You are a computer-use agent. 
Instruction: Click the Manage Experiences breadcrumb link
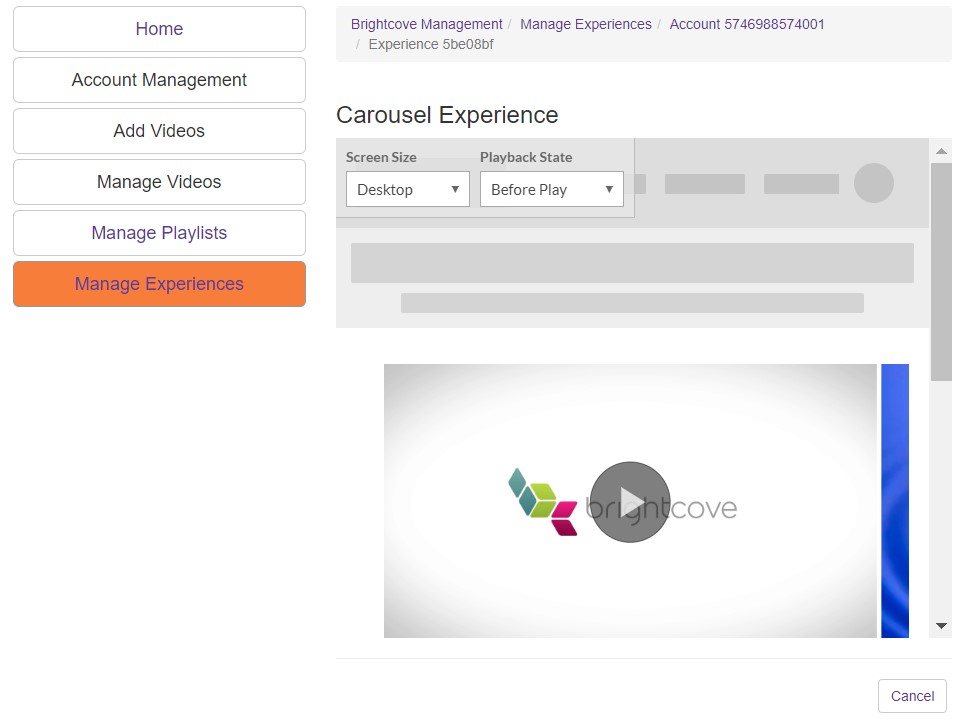point(586,24)
